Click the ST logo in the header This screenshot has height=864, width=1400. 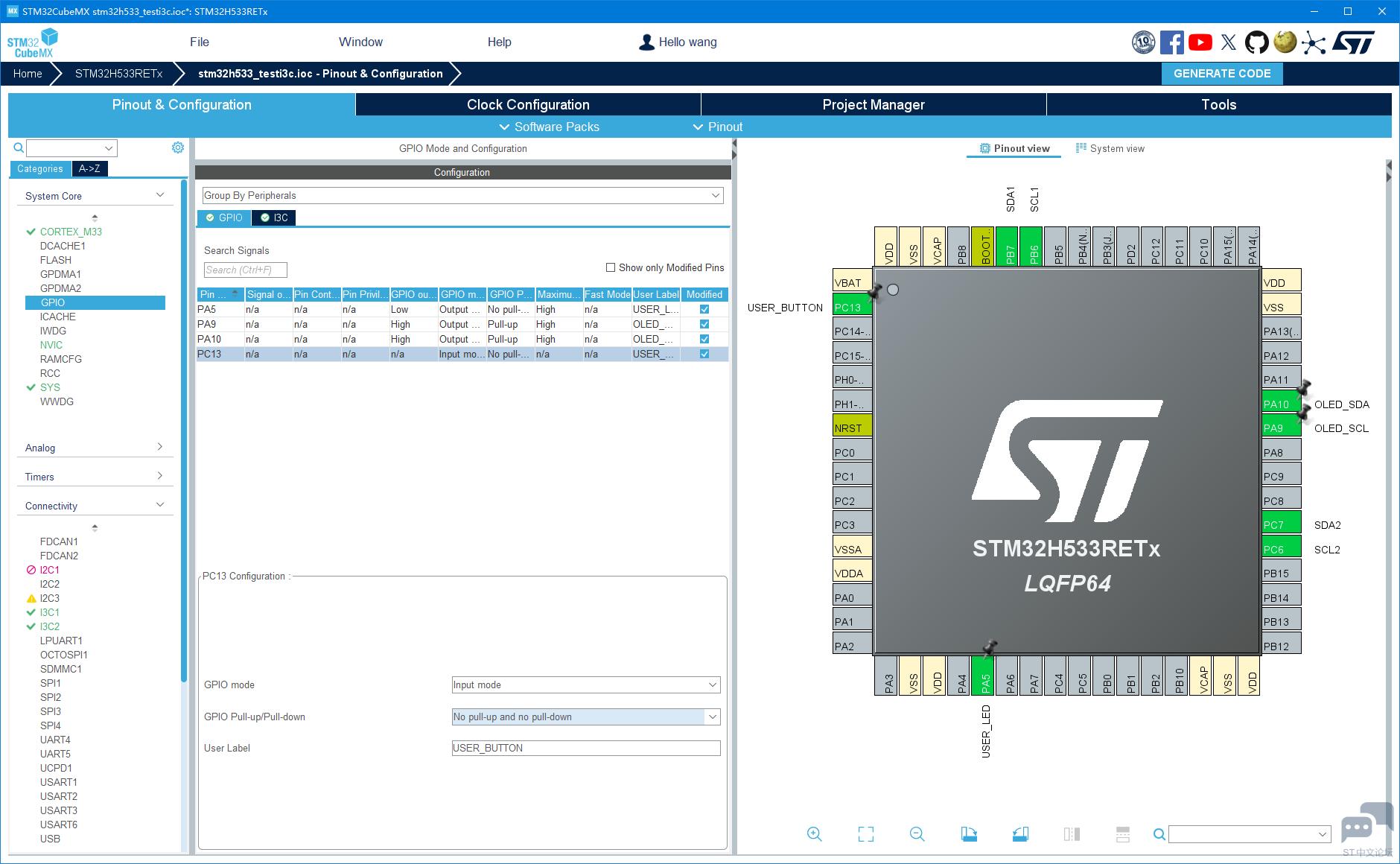[x=1354, y=42]
